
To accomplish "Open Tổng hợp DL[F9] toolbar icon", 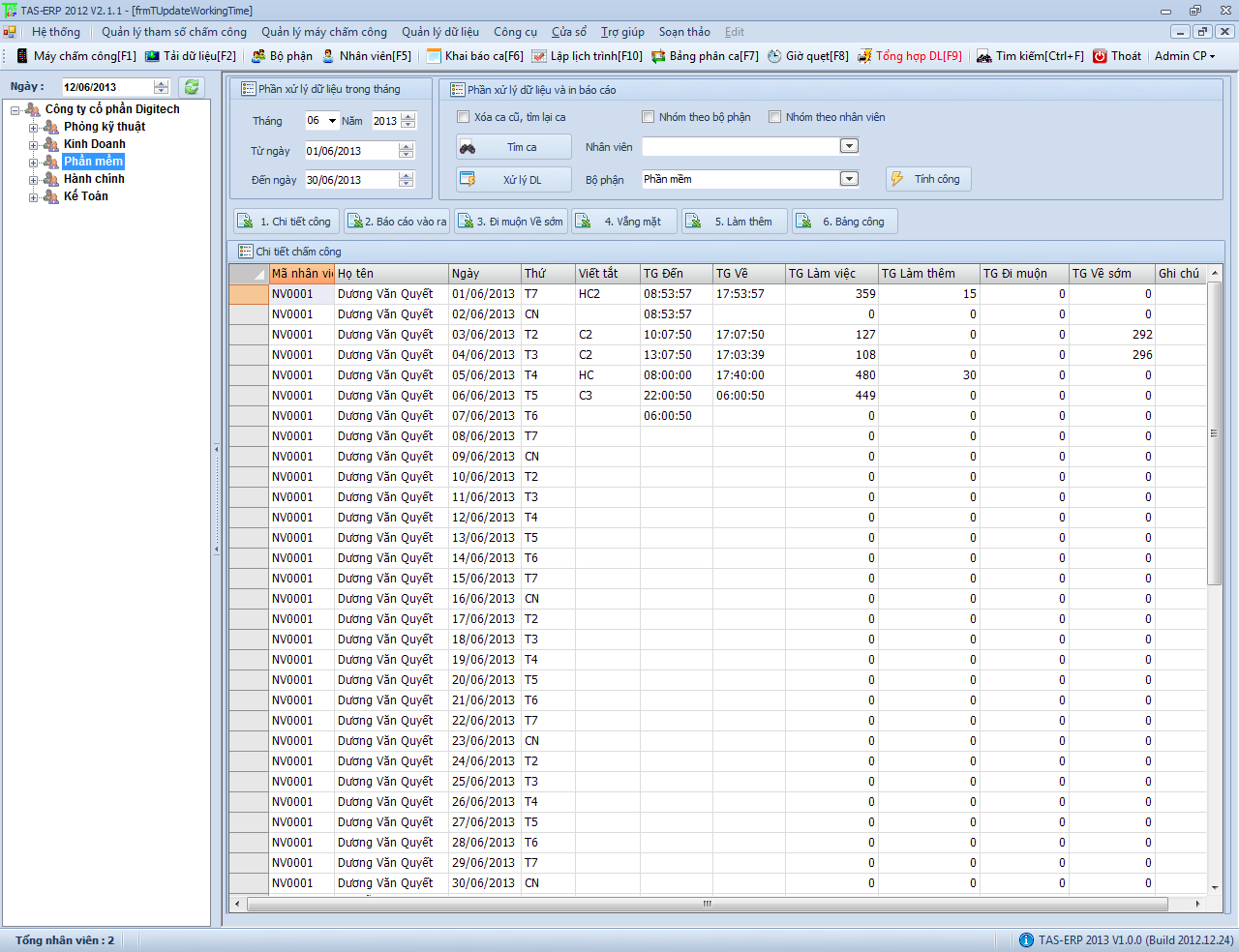I will tap(865, 56).
